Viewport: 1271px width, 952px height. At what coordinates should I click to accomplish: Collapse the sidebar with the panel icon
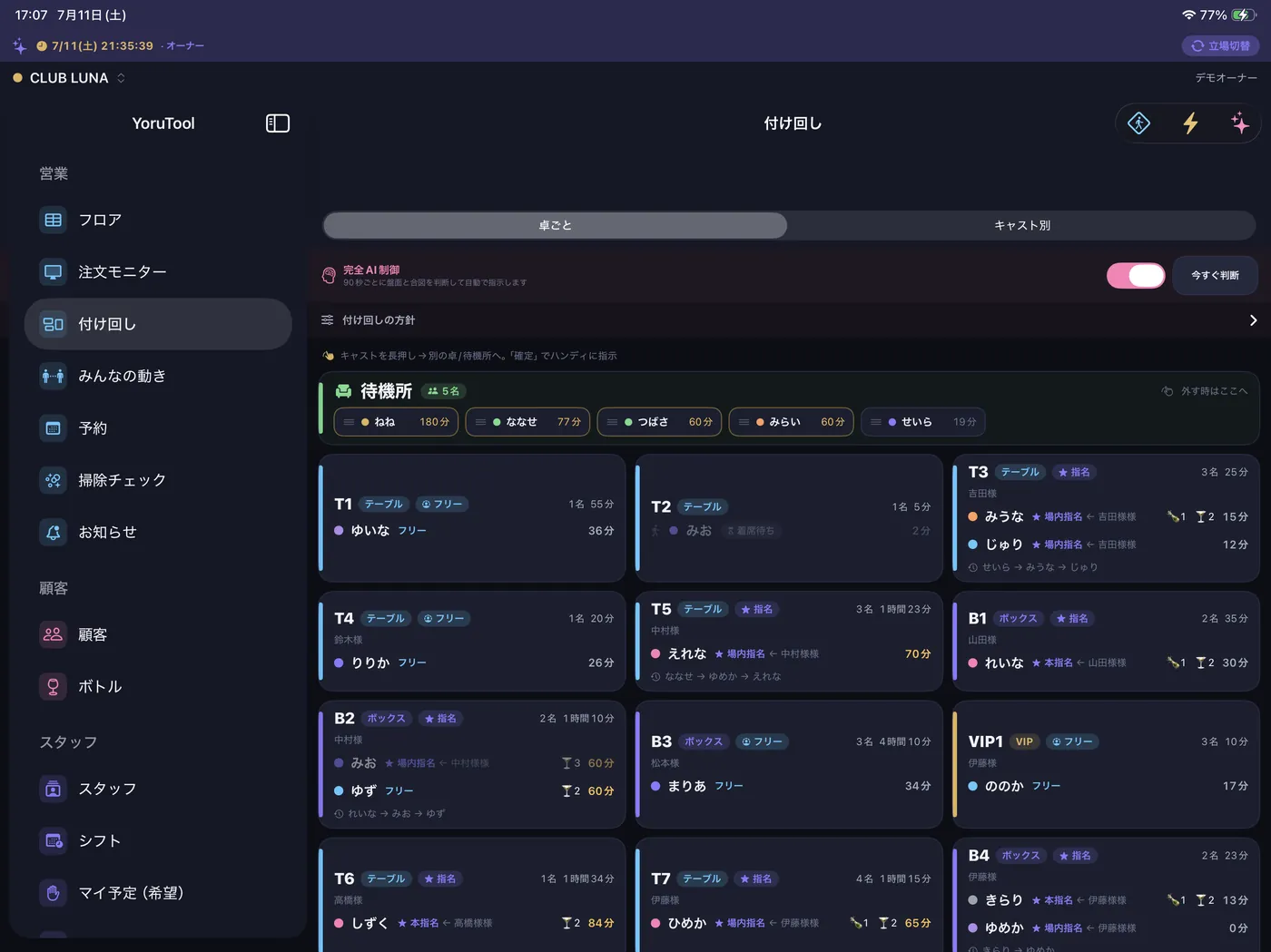[277, 123]
